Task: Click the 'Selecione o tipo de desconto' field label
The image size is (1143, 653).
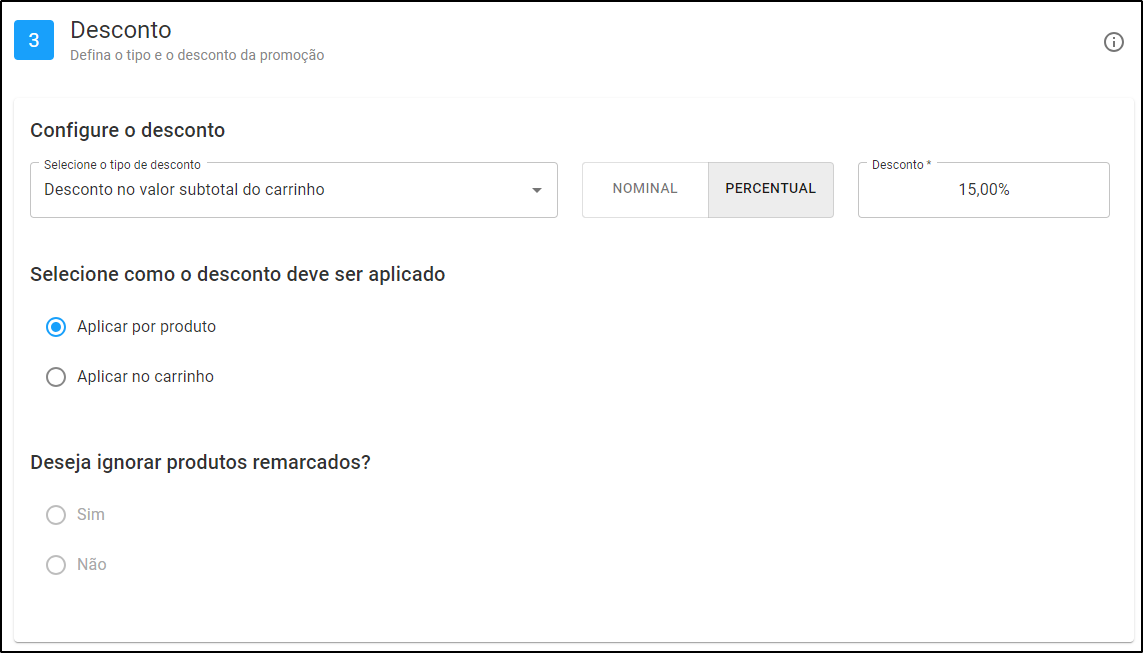Action: (122, 165)
